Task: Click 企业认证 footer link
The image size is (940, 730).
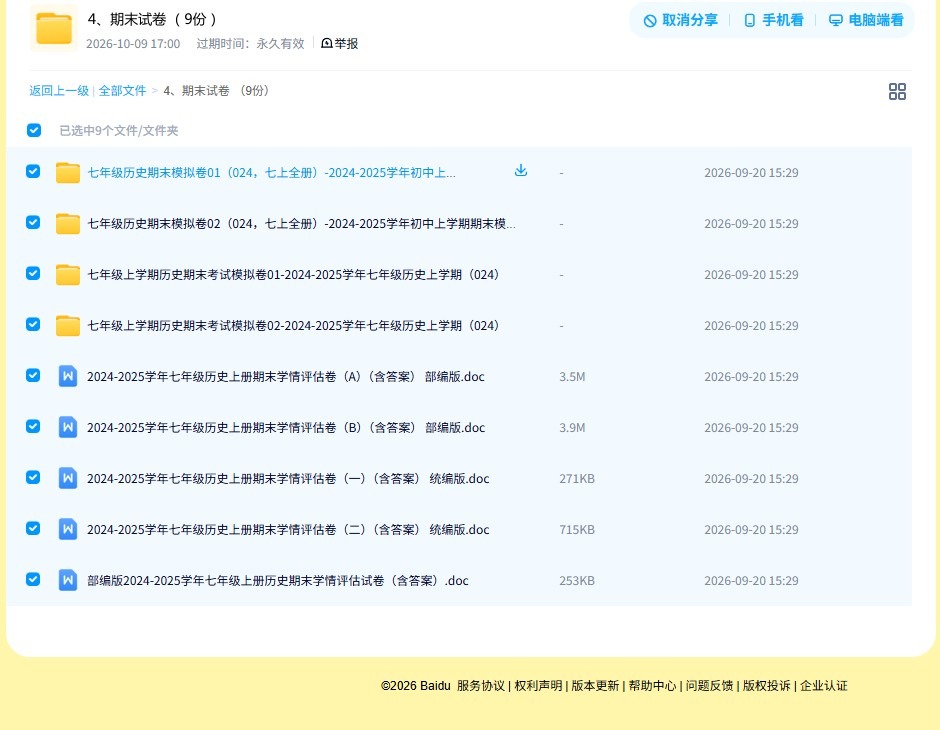Action: click(x=824, y=686)
